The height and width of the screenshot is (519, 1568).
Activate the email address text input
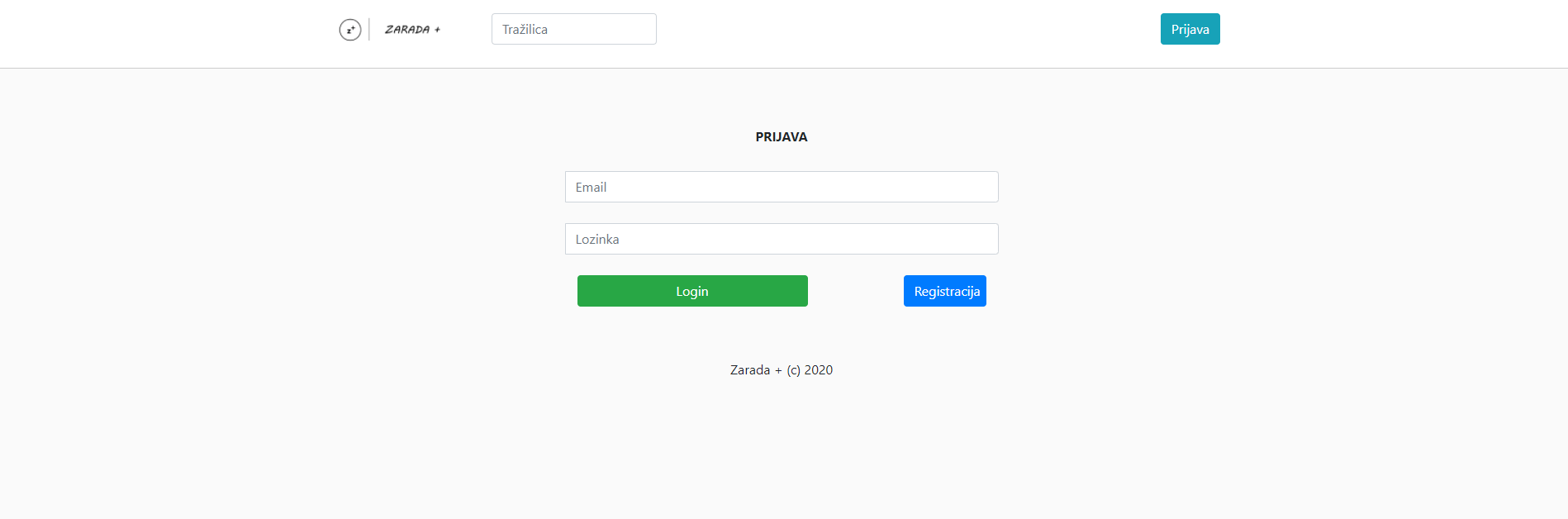tap(781, 187)
